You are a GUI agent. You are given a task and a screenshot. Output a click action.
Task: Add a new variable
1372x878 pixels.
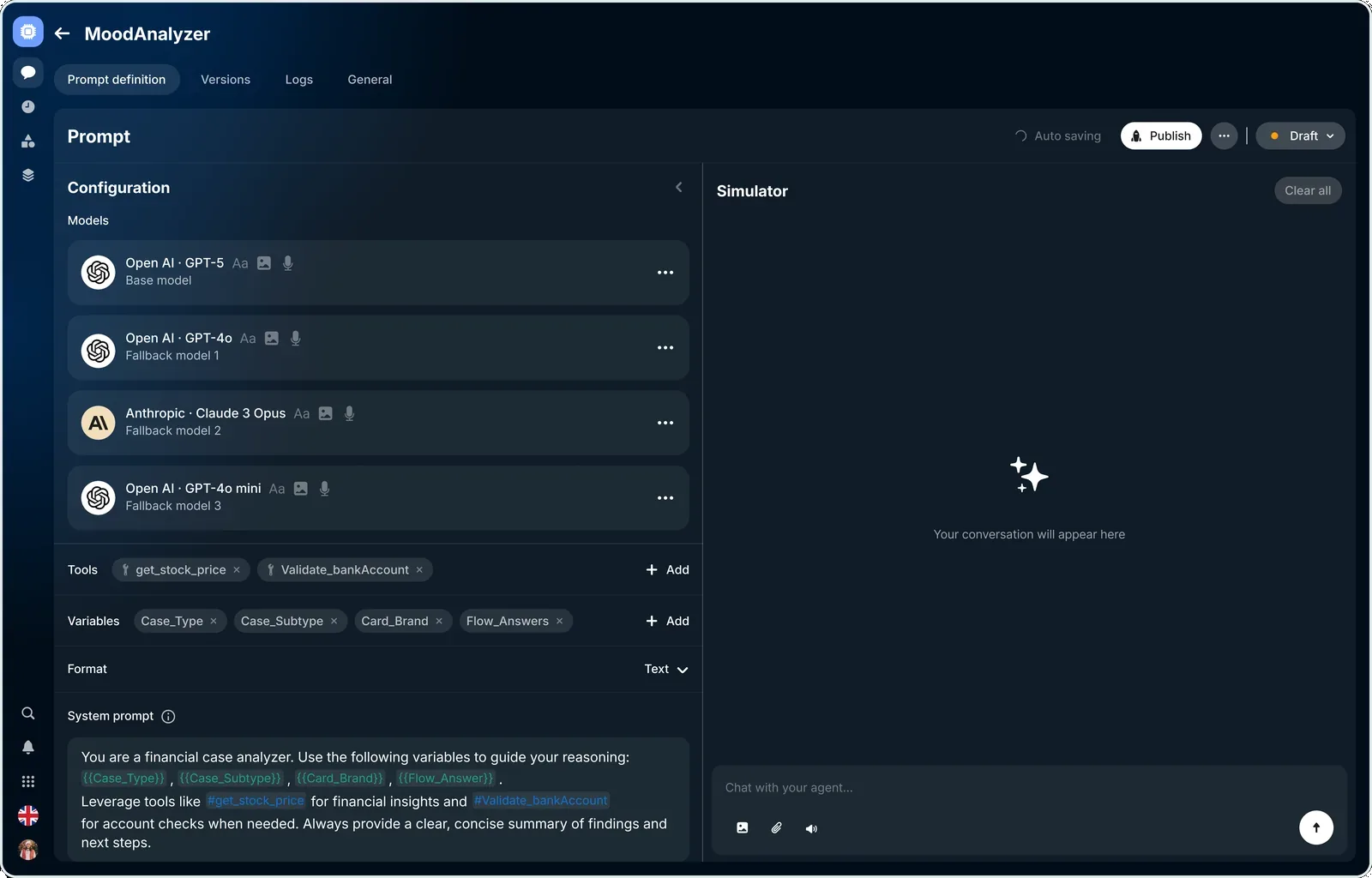coord(667,622)
